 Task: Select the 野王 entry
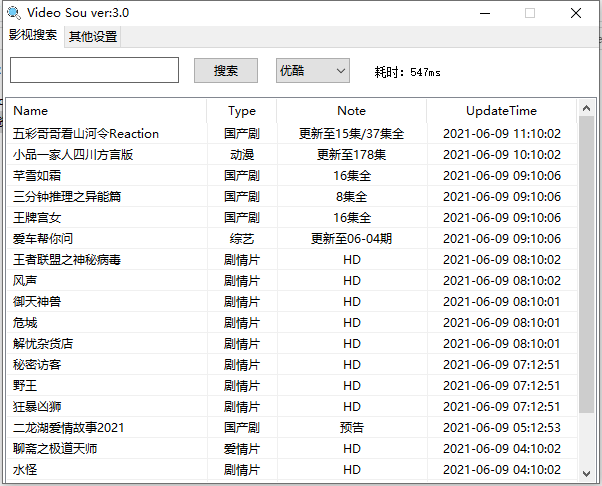tap(292, 386)
